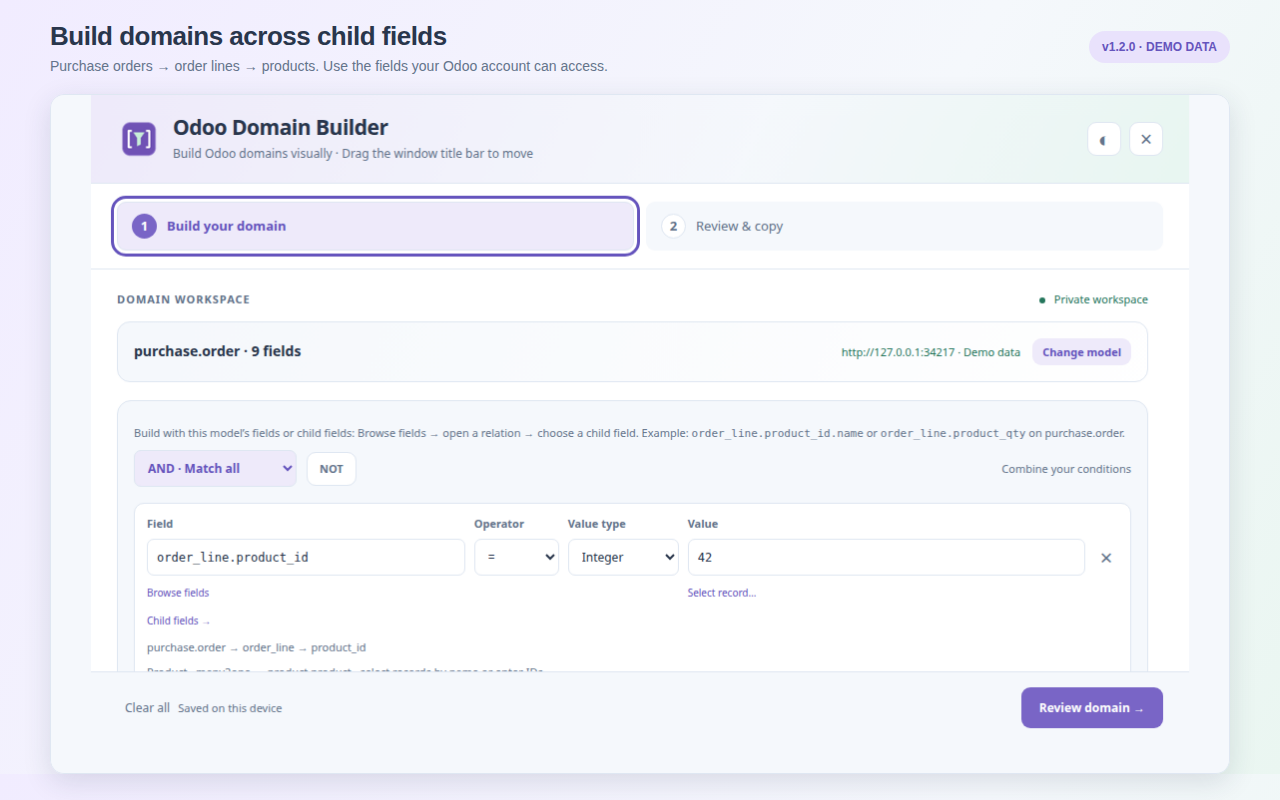Remove the order_line.product_id condition row
This screenshot has height=800, width=1280.
tap(1106, 558)
